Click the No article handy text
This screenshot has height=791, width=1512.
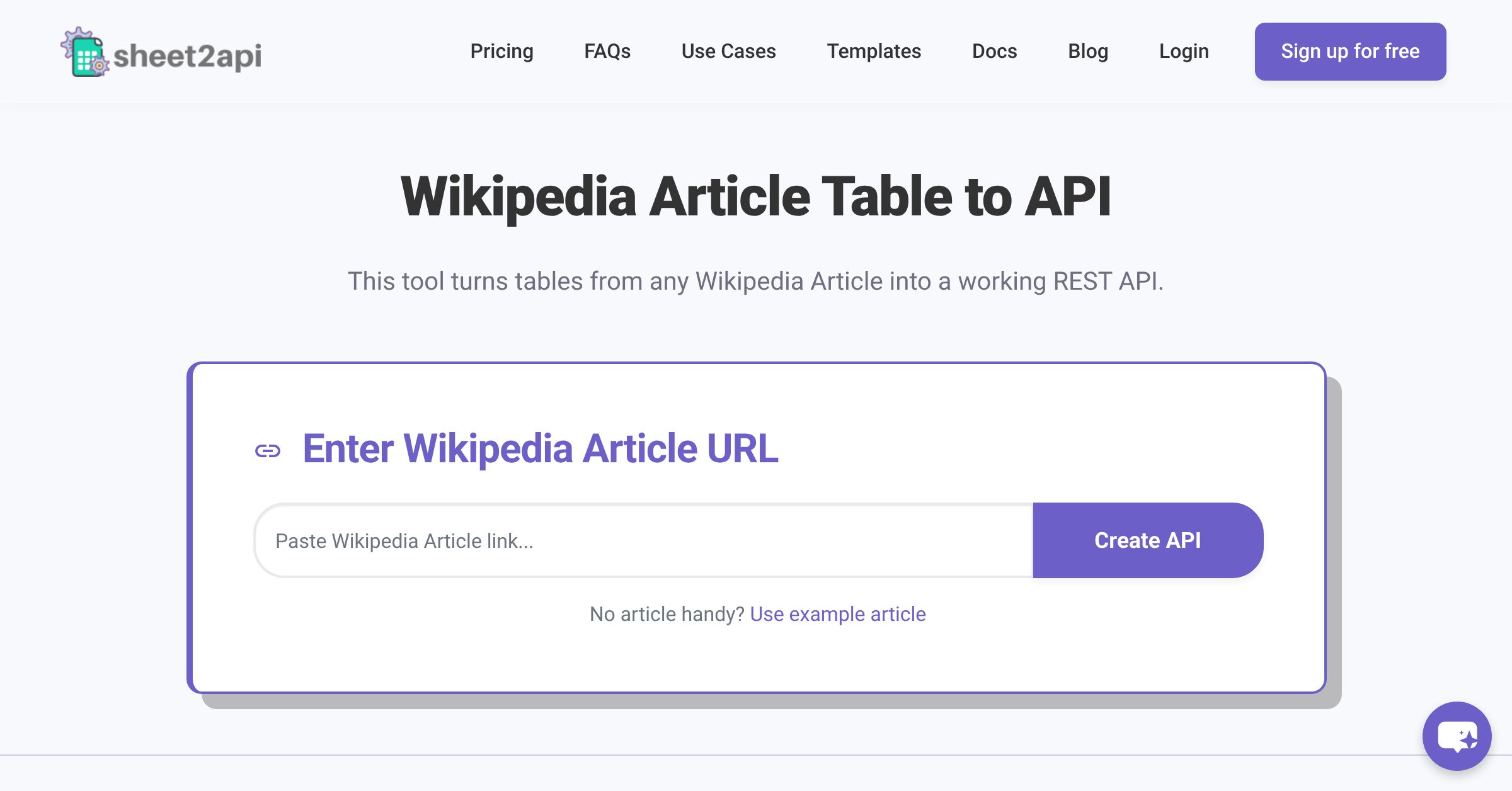pyautogui.click(x=666, y=614)
